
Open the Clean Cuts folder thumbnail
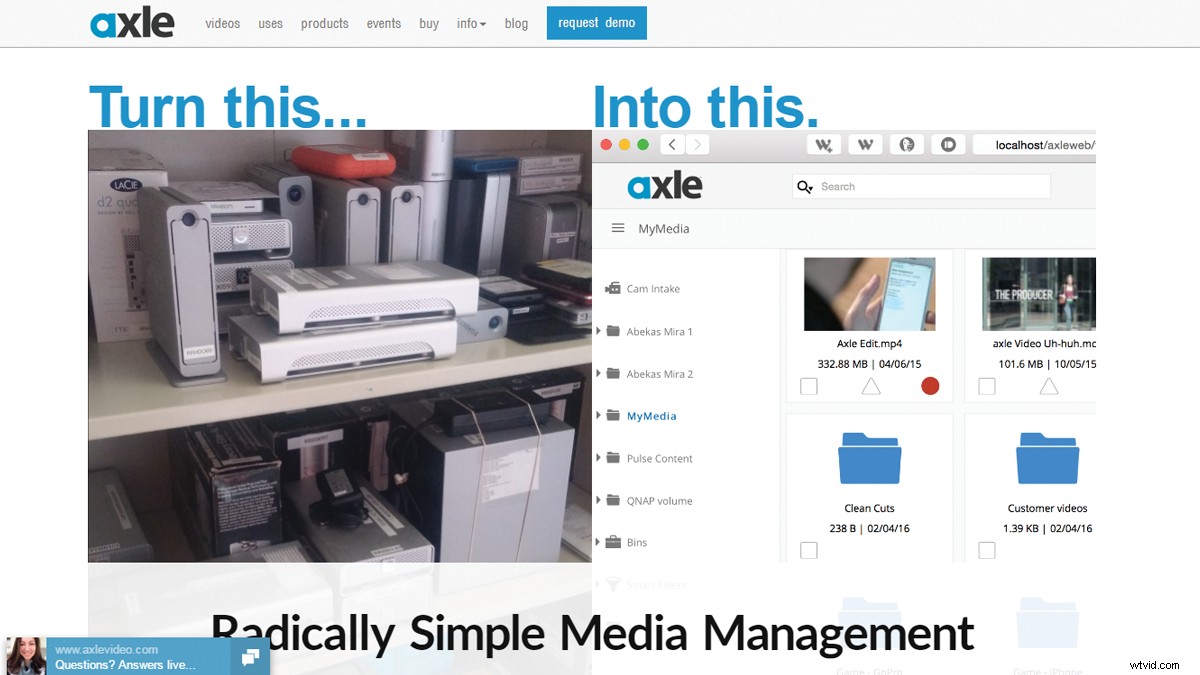pos(869,458)
